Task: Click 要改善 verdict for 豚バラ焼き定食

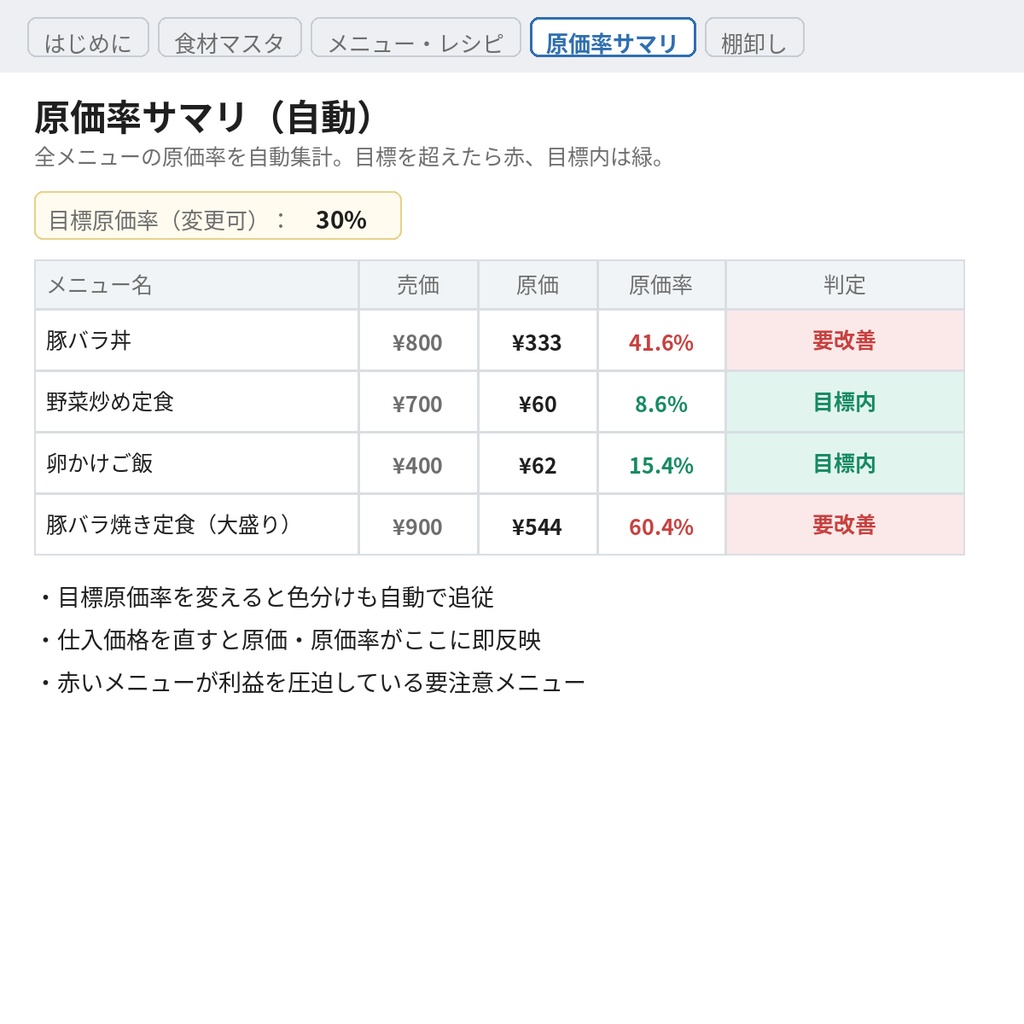Action: coord(844,524)
